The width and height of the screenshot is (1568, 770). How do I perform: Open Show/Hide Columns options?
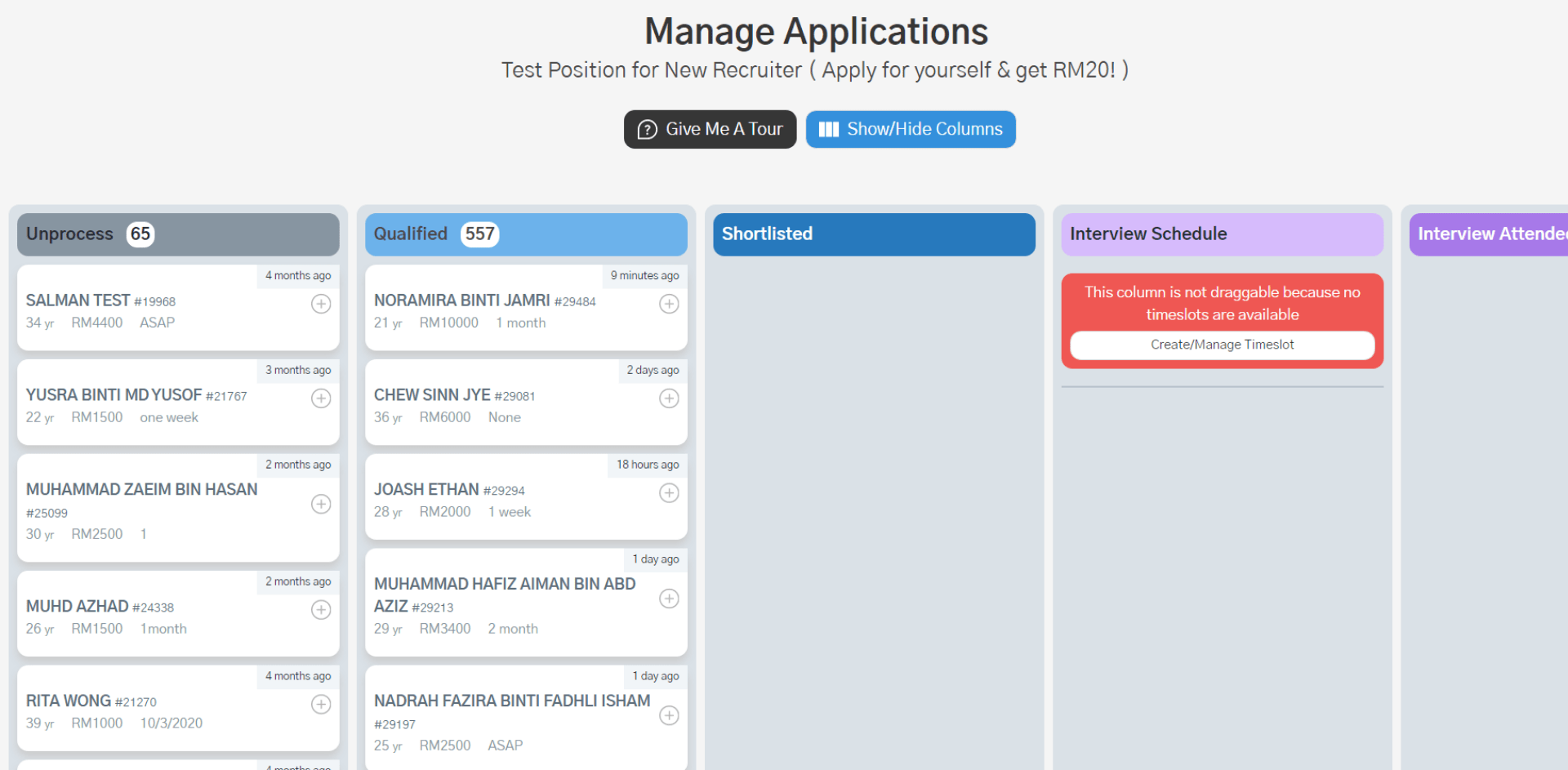pos(911,129)
